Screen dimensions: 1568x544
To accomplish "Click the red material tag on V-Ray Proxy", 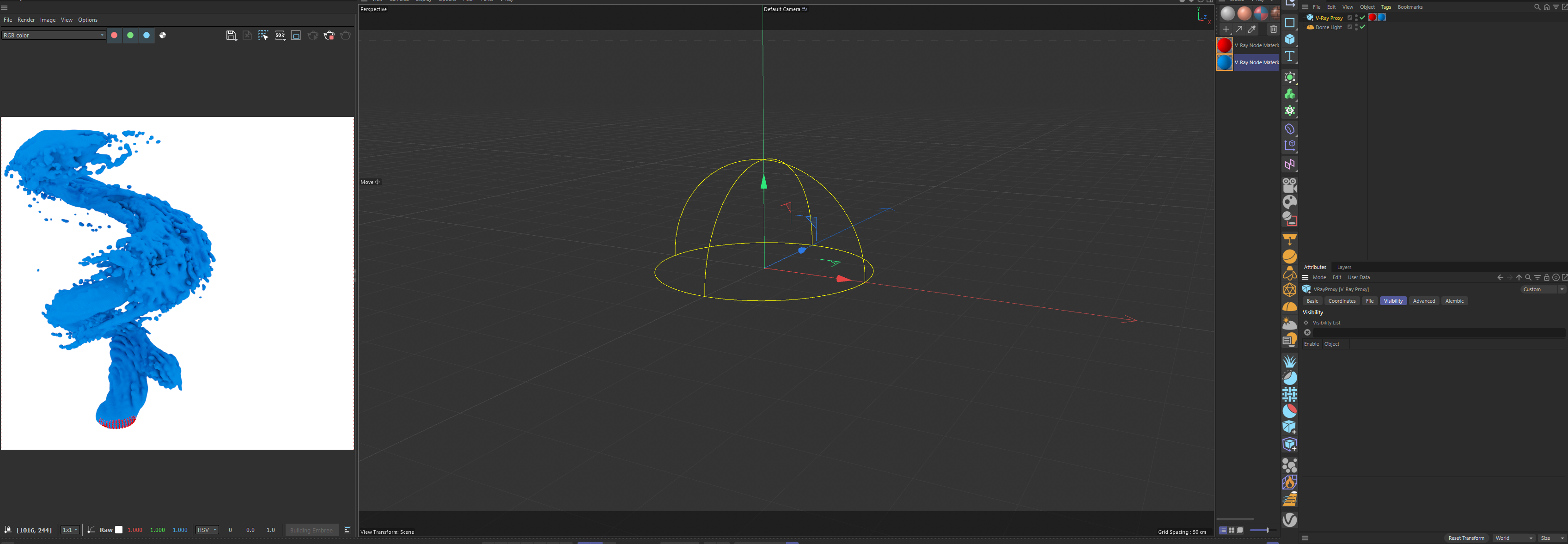I will [x=1373, y=18].
